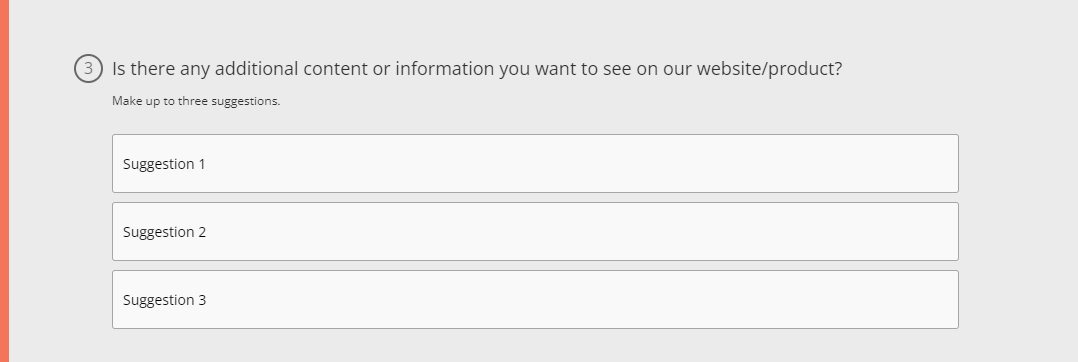Click the word 'website/product?' in the question
1078x362 pixels.
tap(769, 69)
